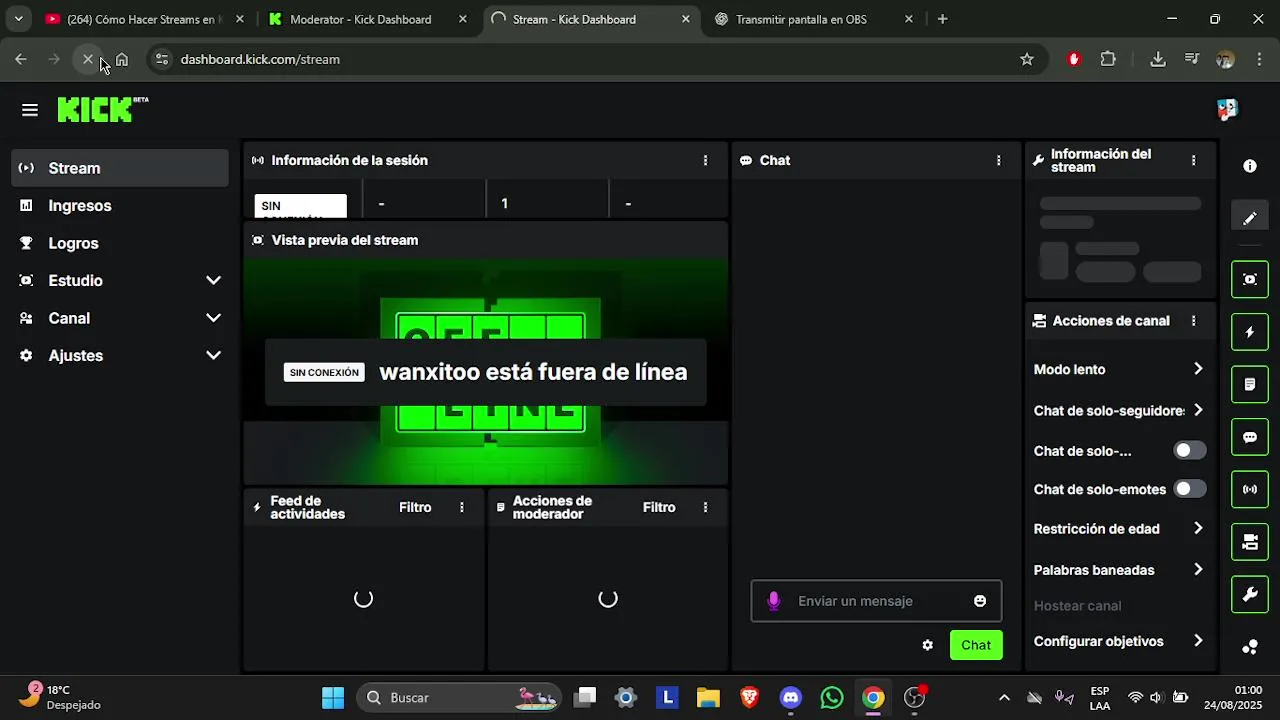Click the info icon in right sidebar
The width and height of the screenshot is (1280, 720).
(1250, 166)
